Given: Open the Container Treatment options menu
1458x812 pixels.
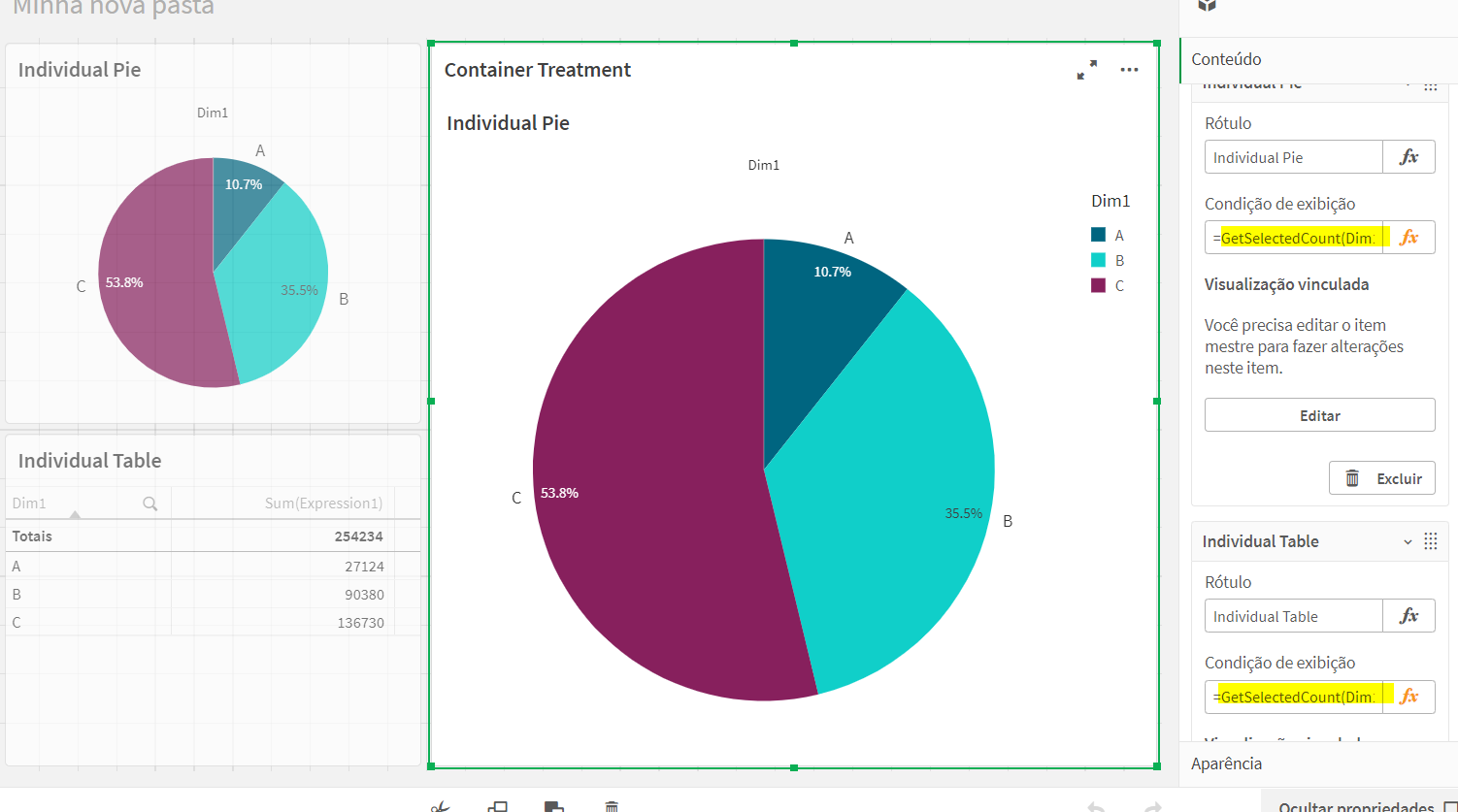Looking at the screenshot, I should pos(1129,69).
